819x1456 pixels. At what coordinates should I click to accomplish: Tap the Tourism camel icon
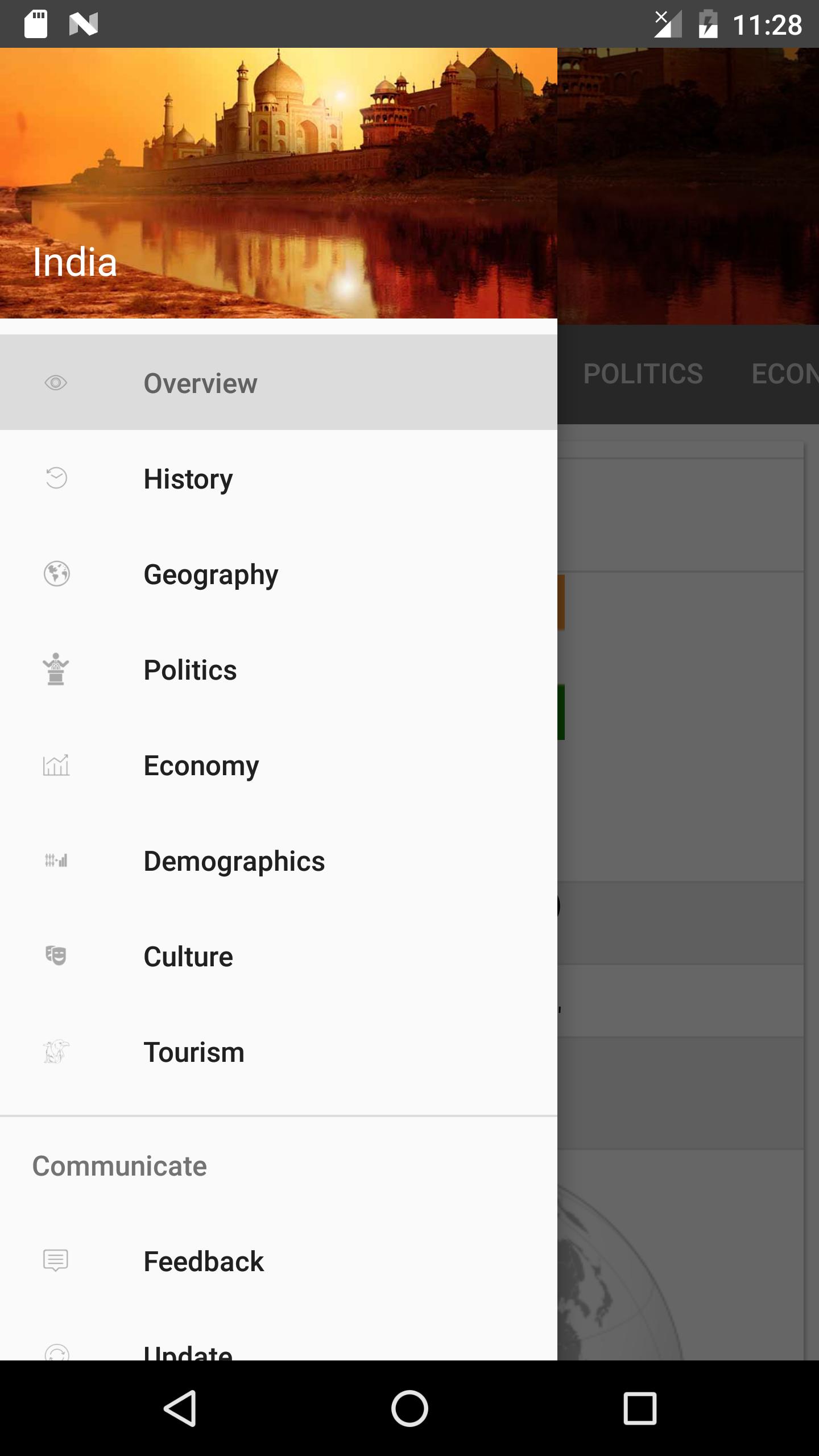pos(56,1052)
